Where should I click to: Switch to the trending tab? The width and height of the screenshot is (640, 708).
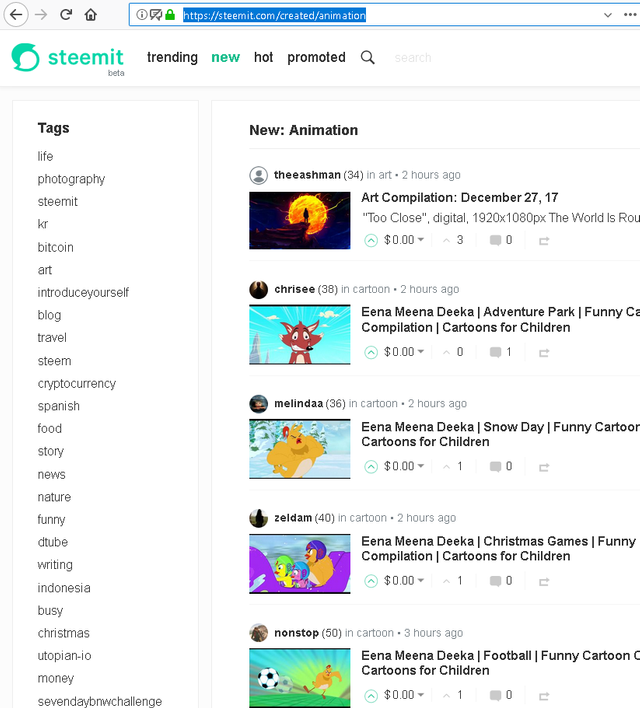tap(172, 57)
